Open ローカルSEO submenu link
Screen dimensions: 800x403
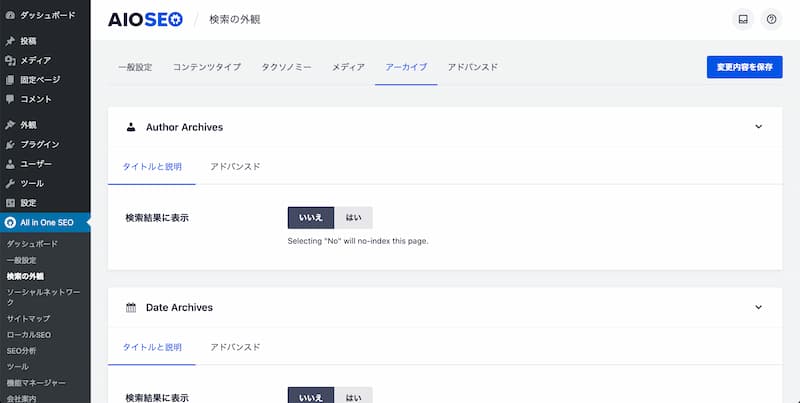point(29,335)
